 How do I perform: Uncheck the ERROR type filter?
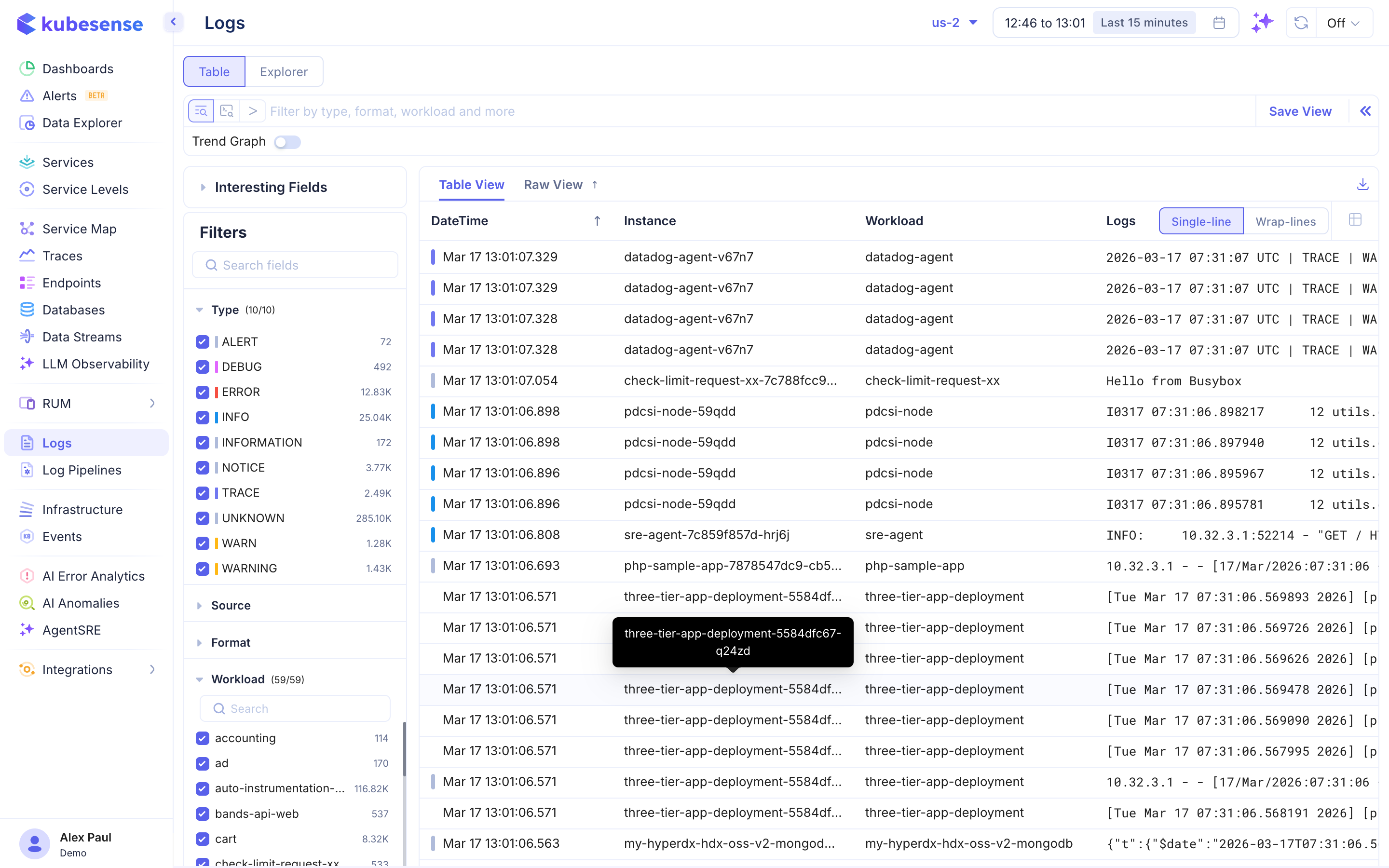click(202, 392)
